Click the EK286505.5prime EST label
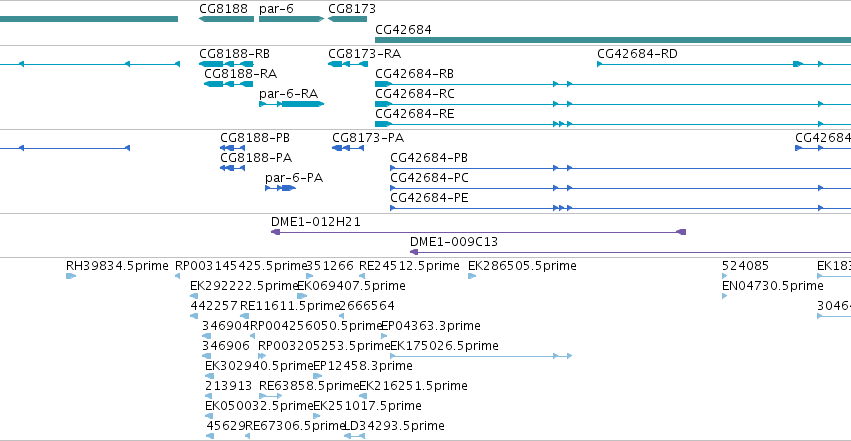Screen dimensions: 851x441 pos(522,266)
